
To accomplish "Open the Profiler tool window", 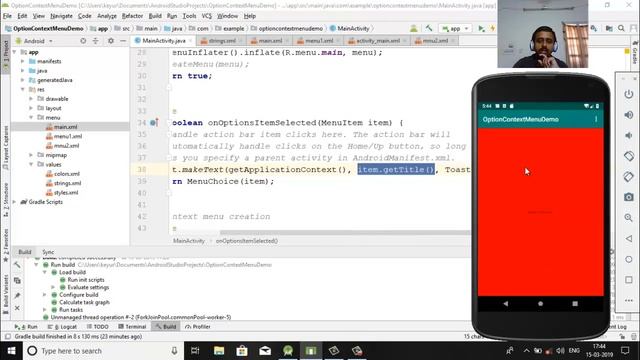I will coord(198,327).
